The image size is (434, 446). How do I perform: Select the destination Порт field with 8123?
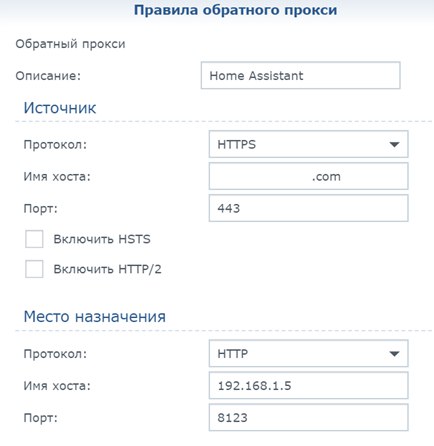[x=308, y=418]
